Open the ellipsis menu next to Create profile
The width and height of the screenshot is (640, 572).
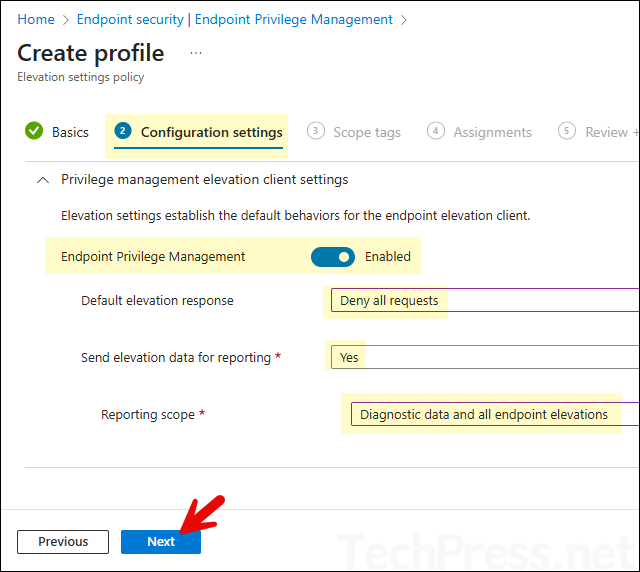point(196,53)
